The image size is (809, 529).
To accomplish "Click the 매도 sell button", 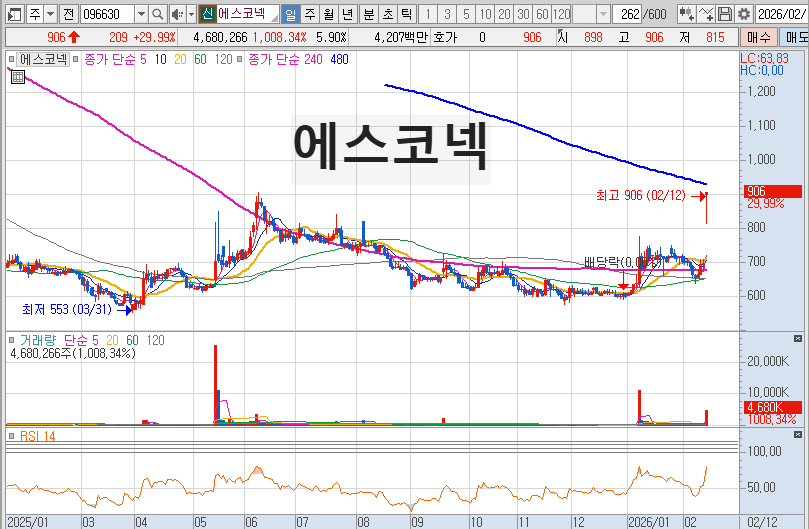I will 796,37.
